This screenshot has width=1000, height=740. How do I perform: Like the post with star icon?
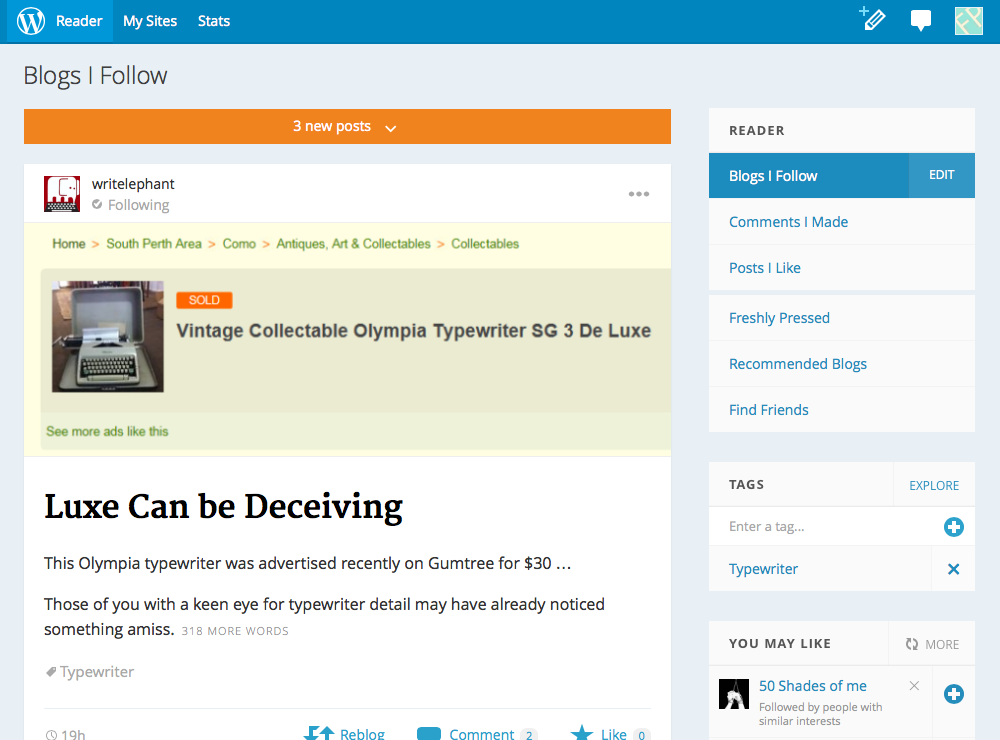click(x=583, y=733)
